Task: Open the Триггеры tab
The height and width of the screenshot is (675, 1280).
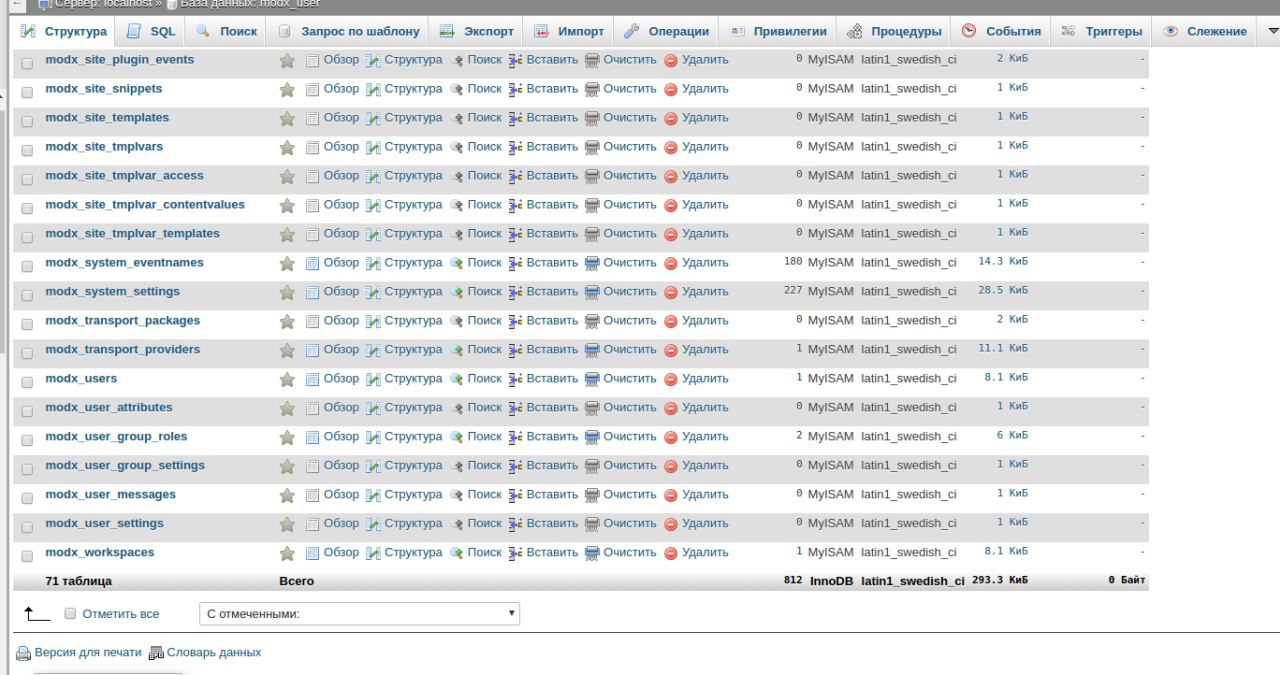Action: click(x=1102, y=31)
